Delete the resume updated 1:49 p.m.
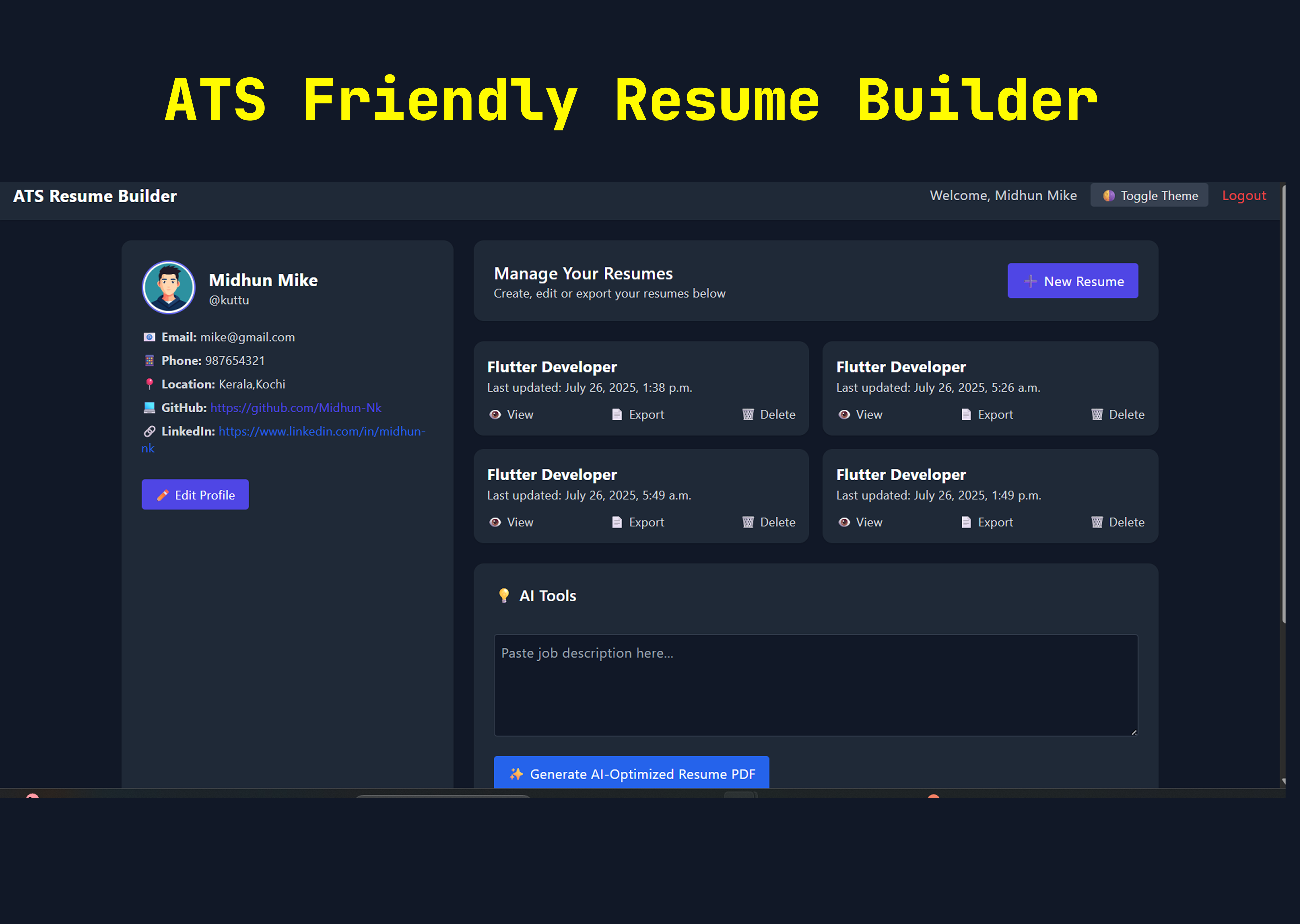This screenshot has width=1300, height=924. 1118,522
